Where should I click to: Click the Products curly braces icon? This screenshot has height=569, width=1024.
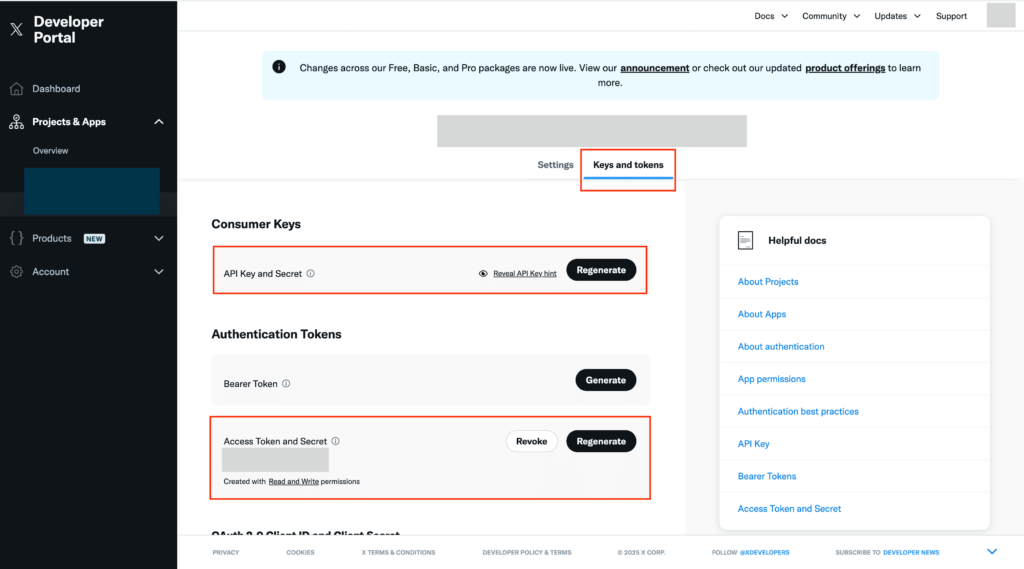(x=16, y=238)
